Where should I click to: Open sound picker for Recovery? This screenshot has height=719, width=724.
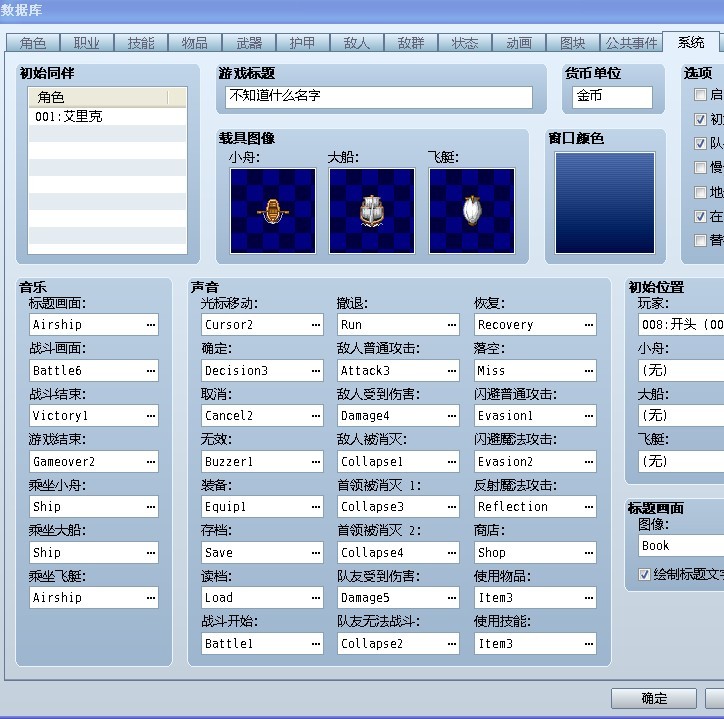click(x=589, y=325)
